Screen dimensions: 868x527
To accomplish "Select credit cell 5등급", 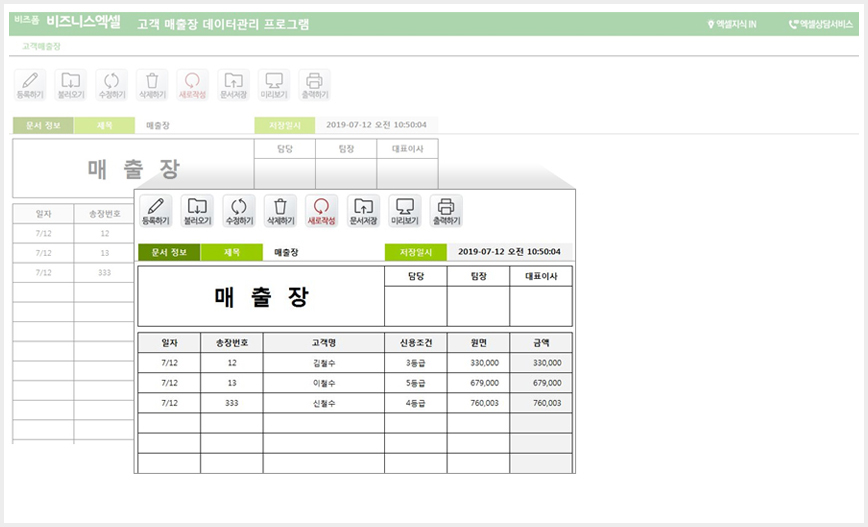I will point(416,383).
